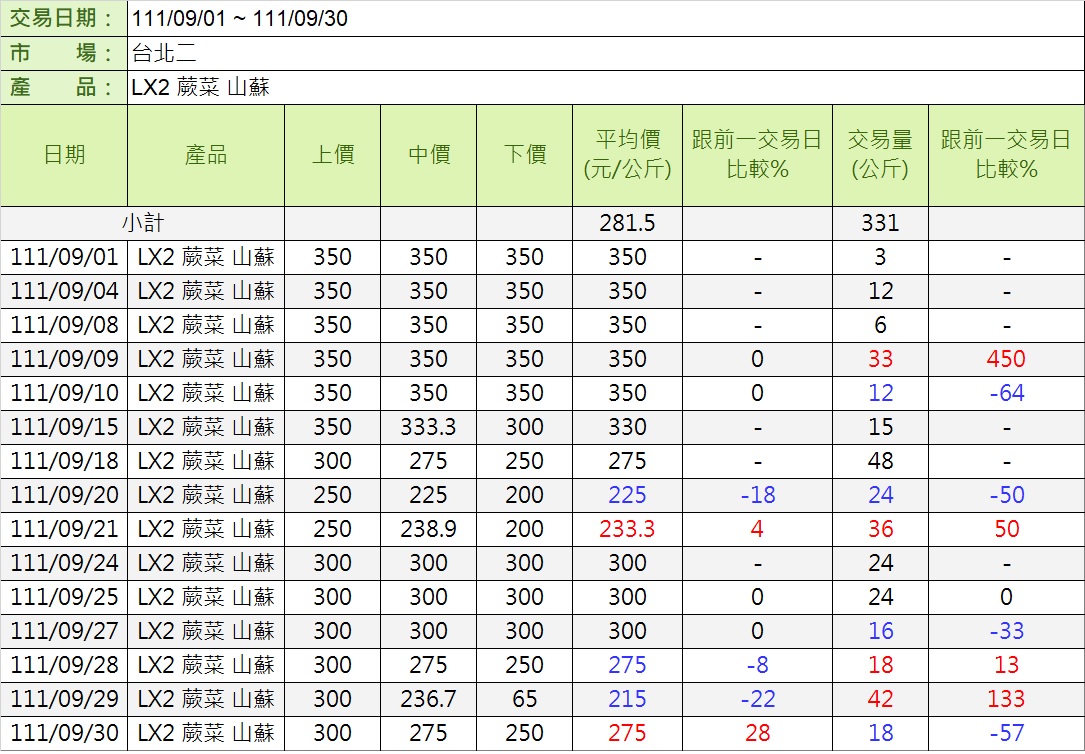
Task: Click the 日期 column header
Action: coord(64,155)
